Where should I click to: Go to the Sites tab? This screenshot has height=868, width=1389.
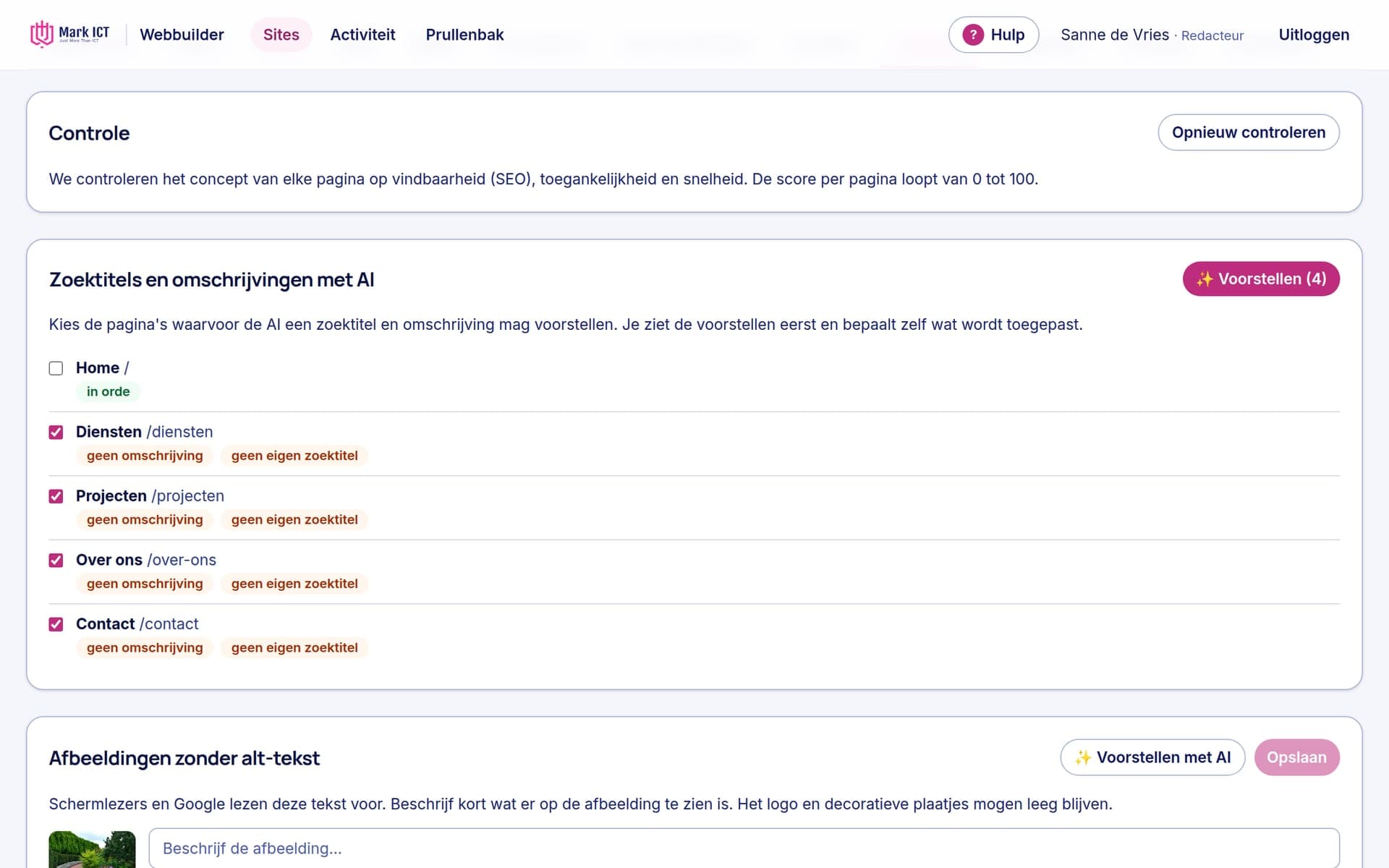click(x=281, y=35)
